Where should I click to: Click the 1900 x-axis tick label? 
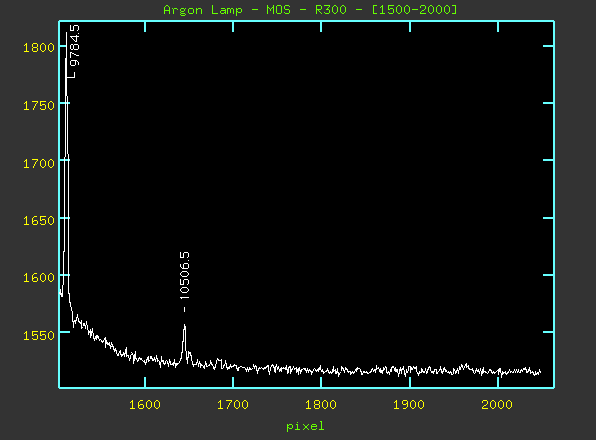point(409,405)
